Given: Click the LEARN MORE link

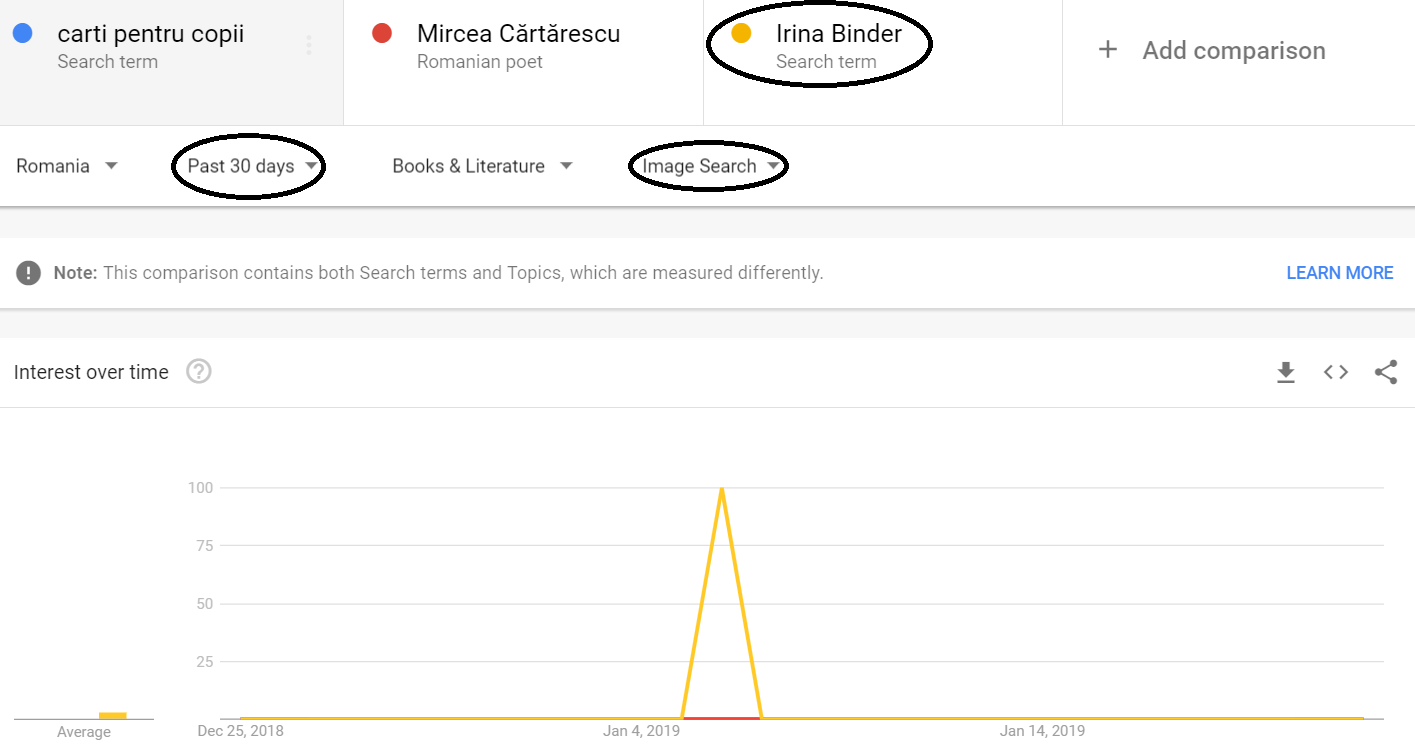Looking at the screenshot, I should [x=1339, y=272].
